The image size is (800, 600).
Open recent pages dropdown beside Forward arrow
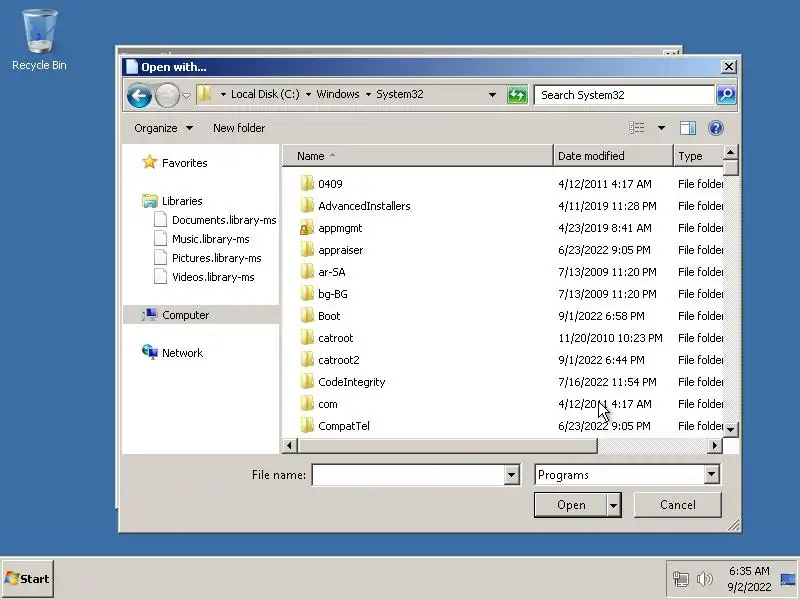tap(186, 95)
